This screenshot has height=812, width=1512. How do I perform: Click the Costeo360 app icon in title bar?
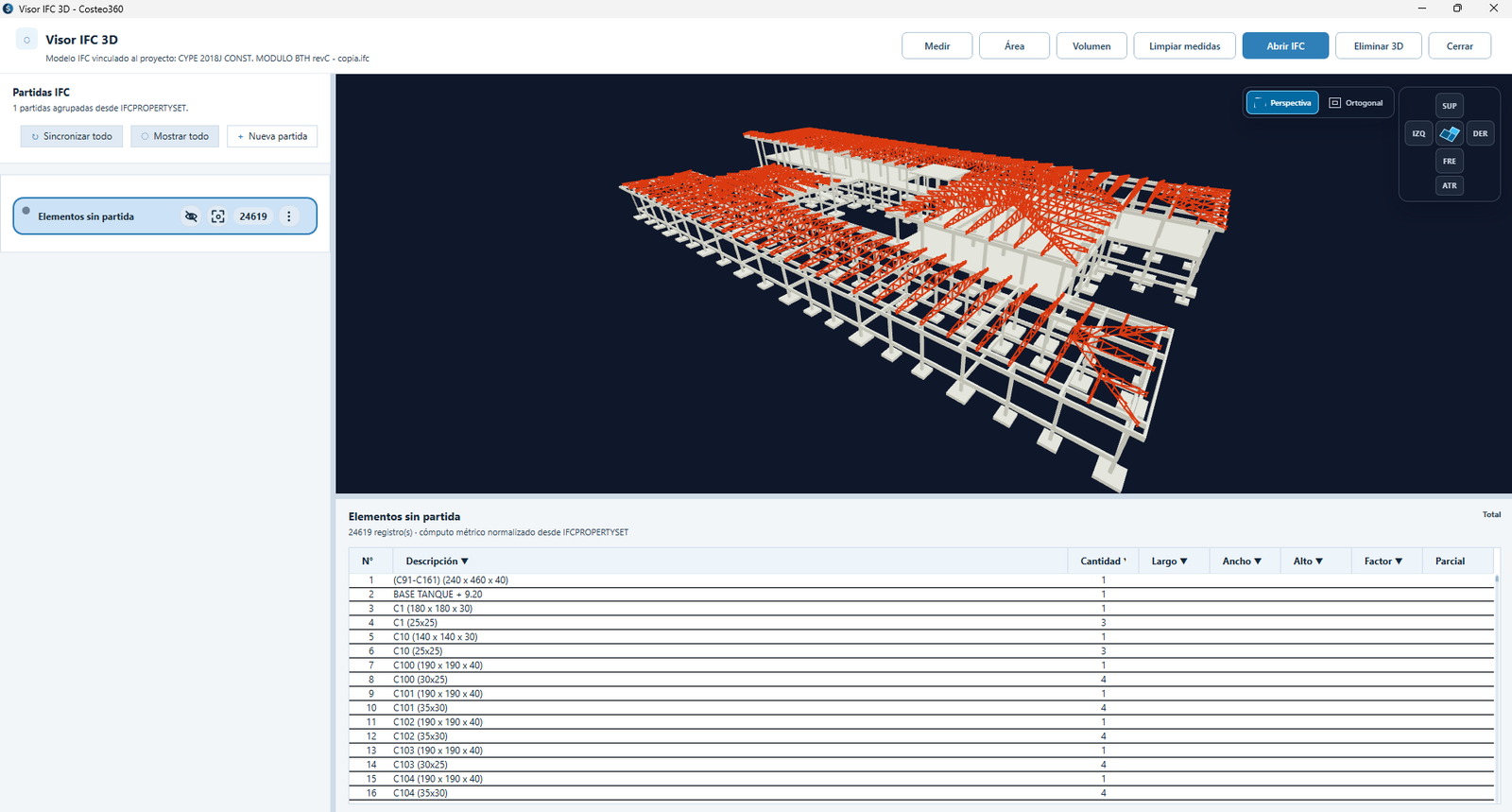pyautogui.click(x=9, y=9)
